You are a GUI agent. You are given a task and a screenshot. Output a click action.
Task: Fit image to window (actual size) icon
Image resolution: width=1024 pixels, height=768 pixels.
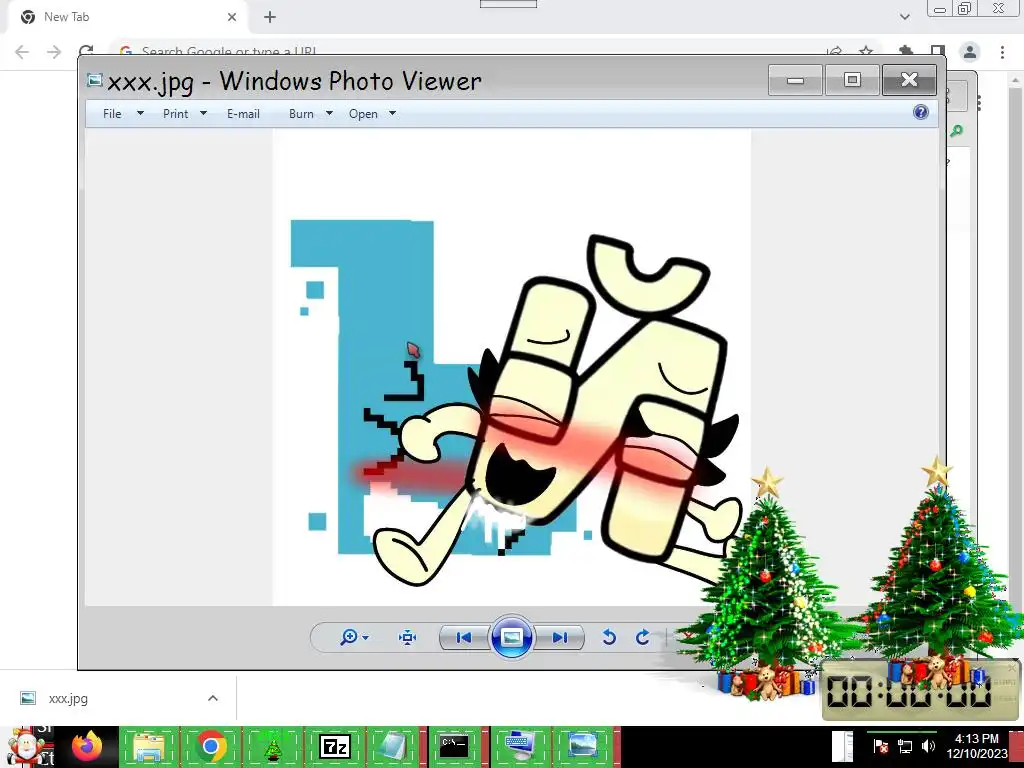(408, 637)
